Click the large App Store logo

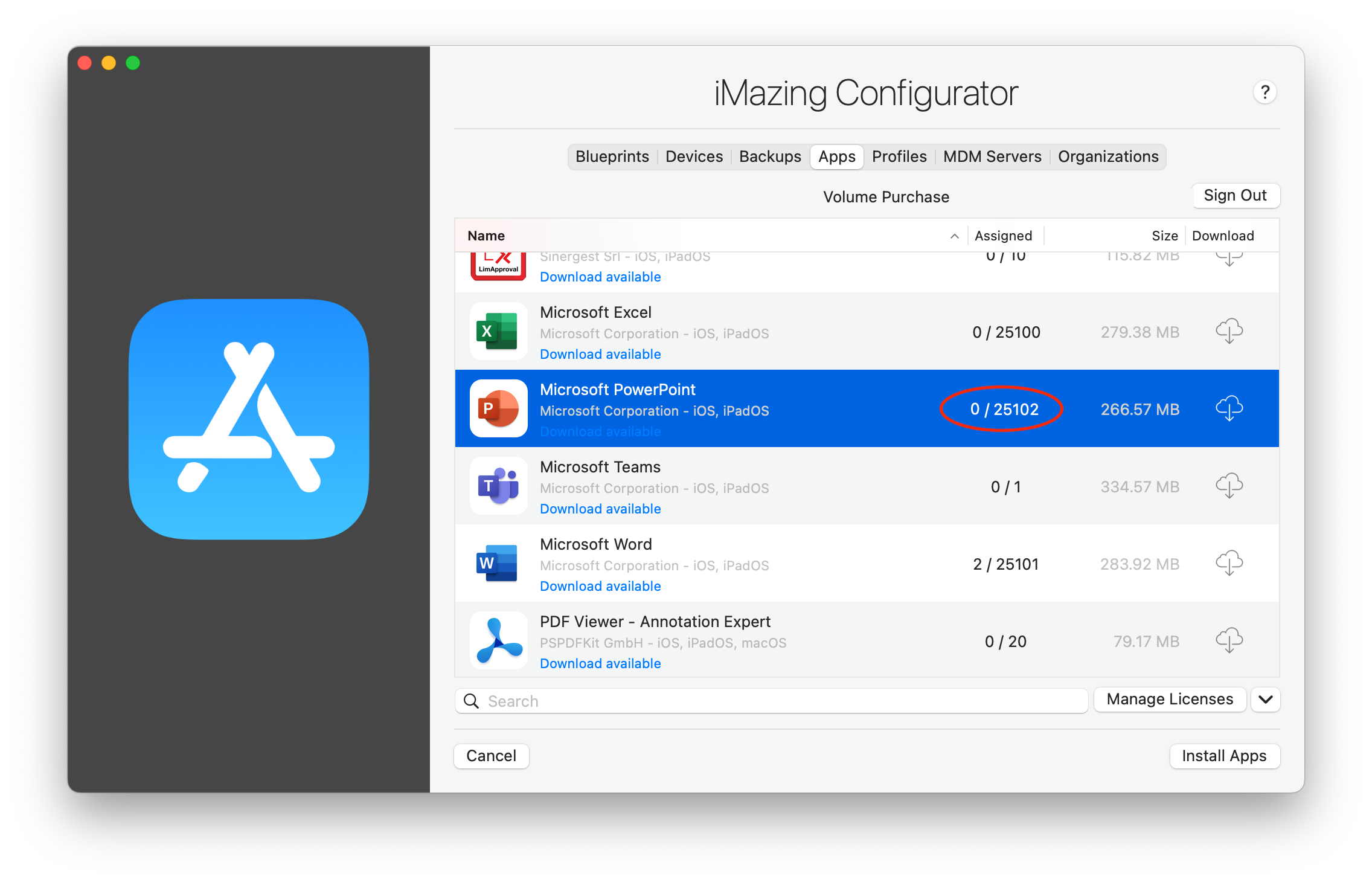(249, 419)
